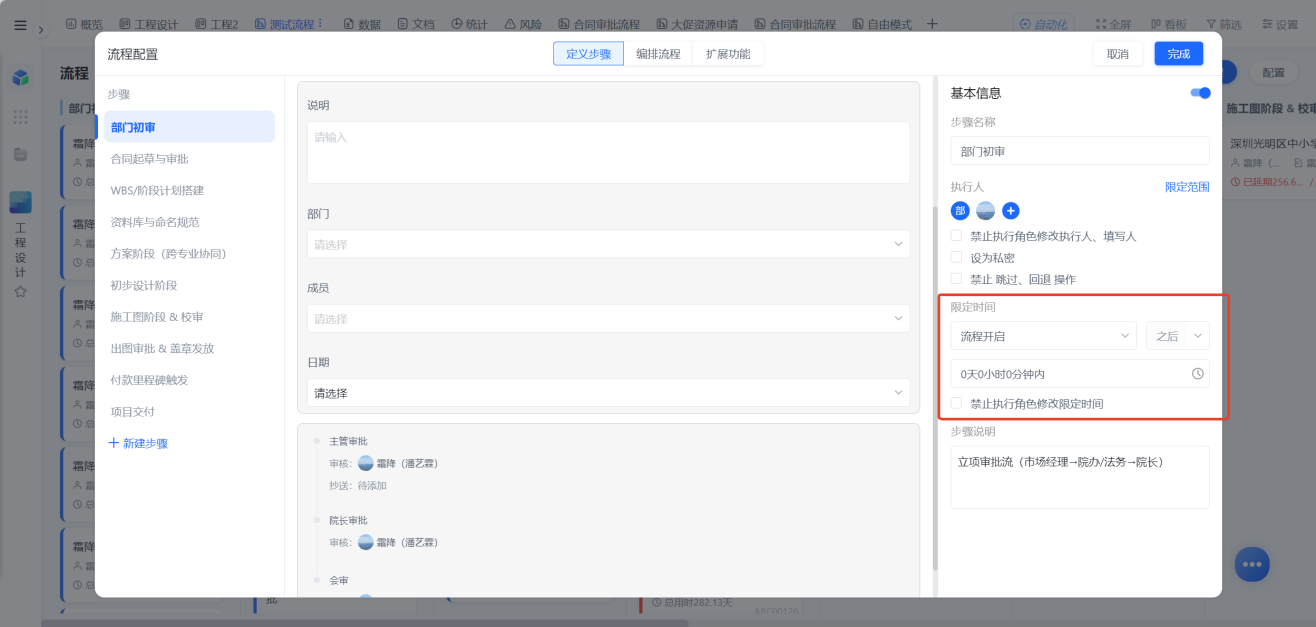
Task: Open the 数据 tab
Action: pyautogui.click(x=361, y=23)
